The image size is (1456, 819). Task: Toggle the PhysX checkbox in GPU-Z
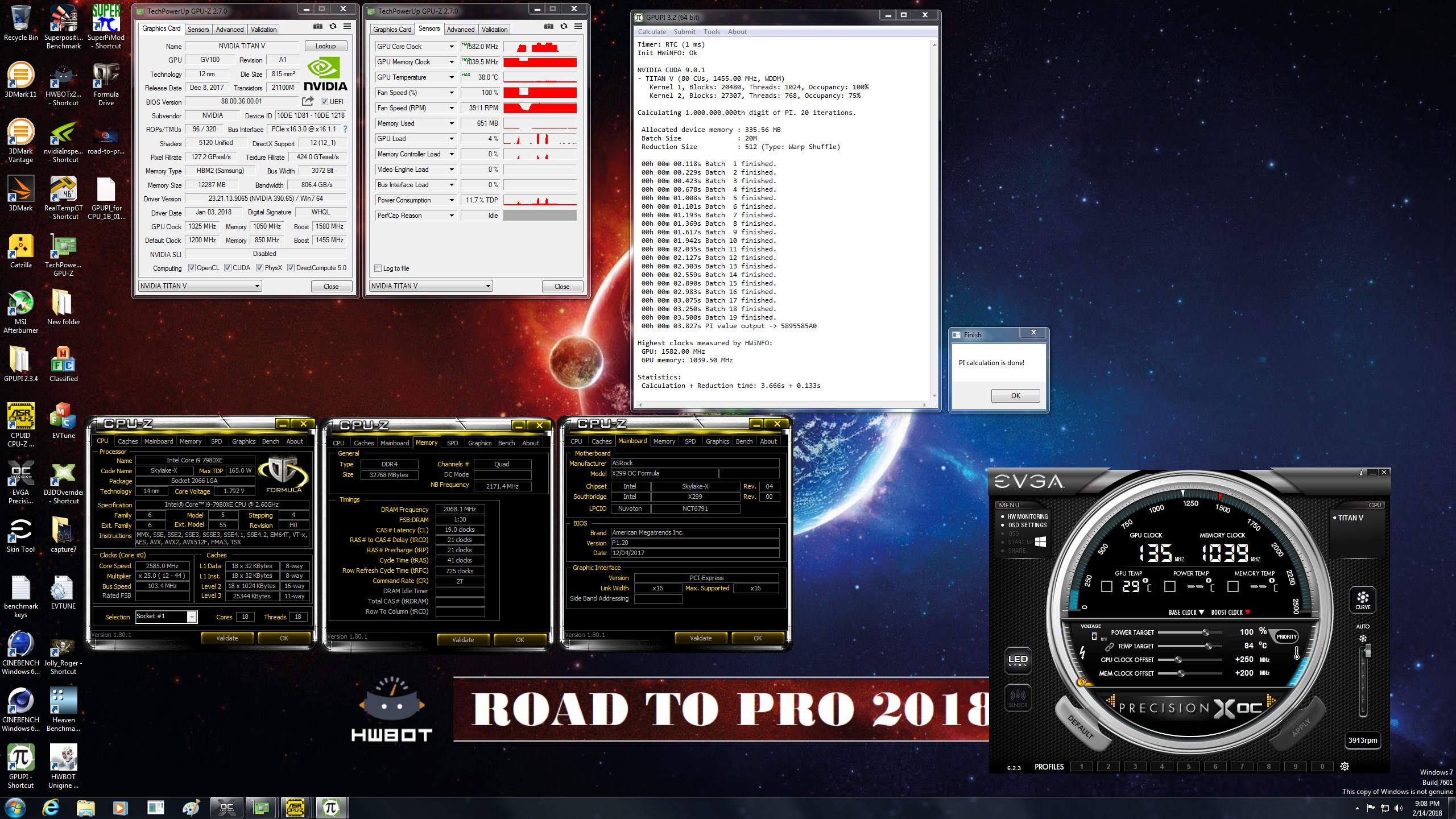(x=259, y=268)
